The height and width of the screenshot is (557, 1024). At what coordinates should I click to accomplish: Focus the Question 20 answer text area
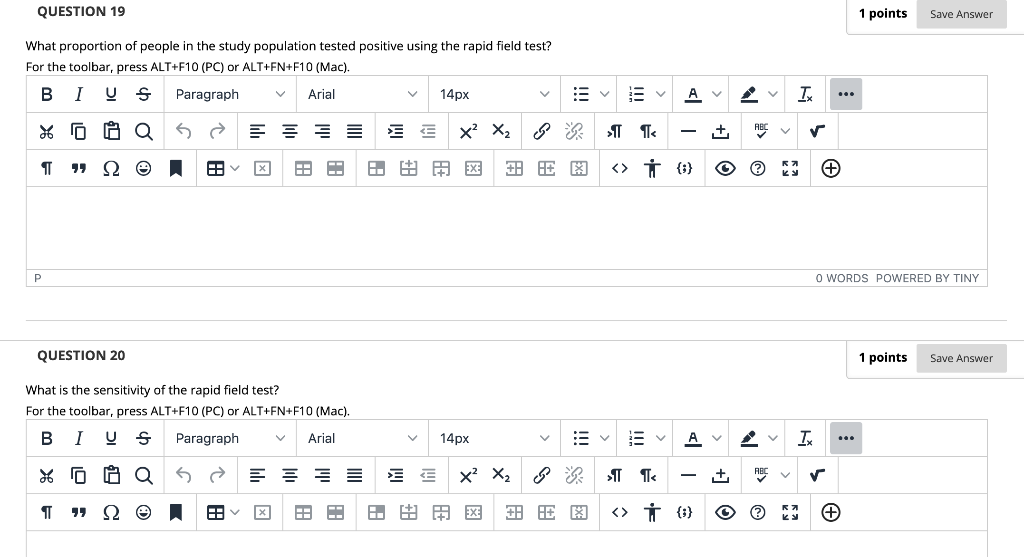coord(507,544)
